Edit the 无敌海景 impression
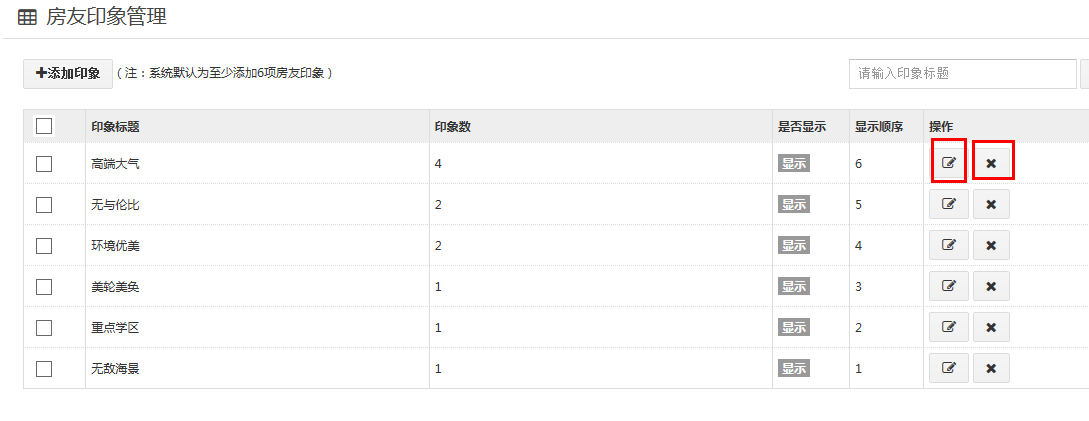This screenshot has width=1089, height=421. coord(948,368)
